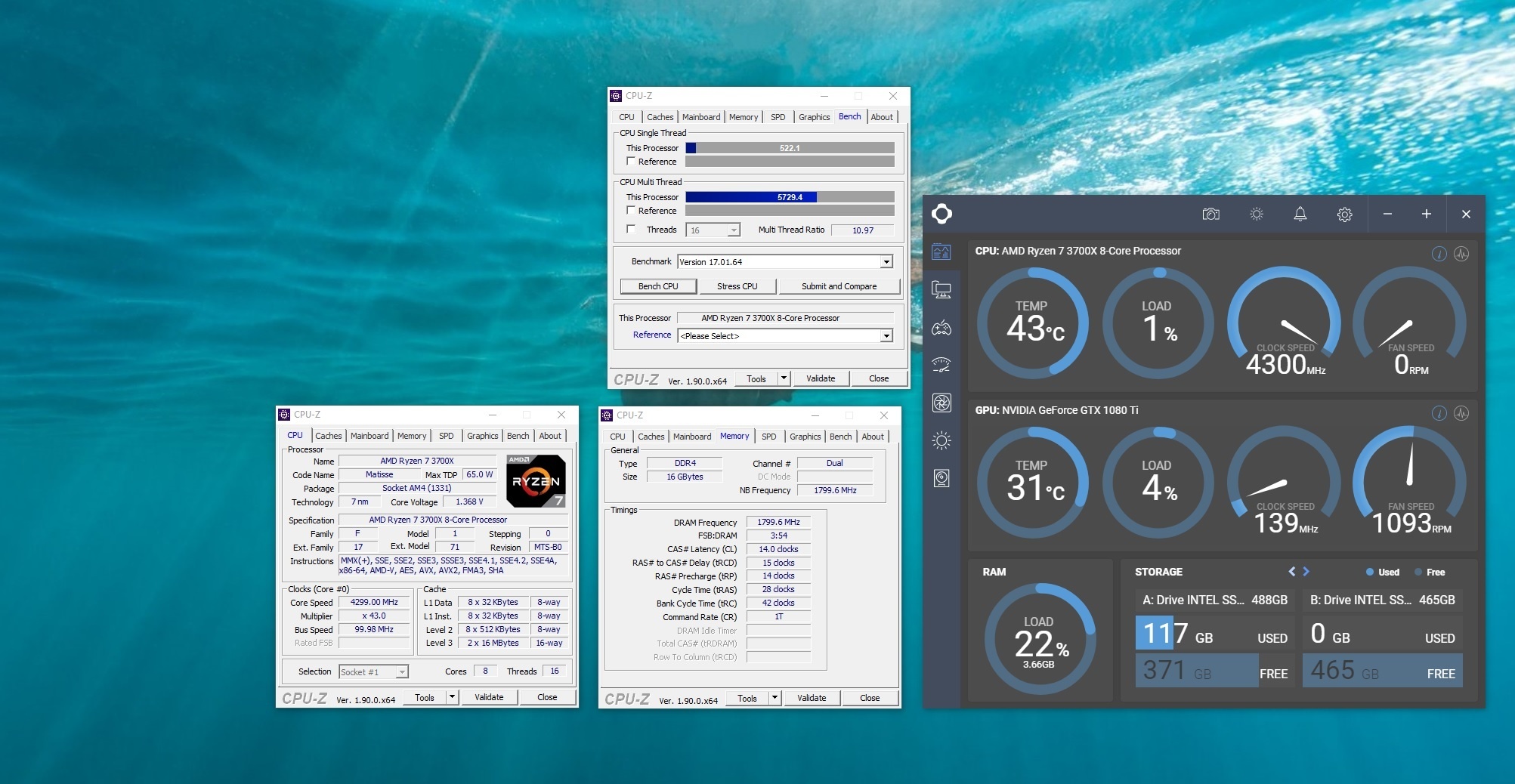Open Tools dropdown arrow in Bench window
The height and width of the screenshot is (784, 1515).
point(784,378)
